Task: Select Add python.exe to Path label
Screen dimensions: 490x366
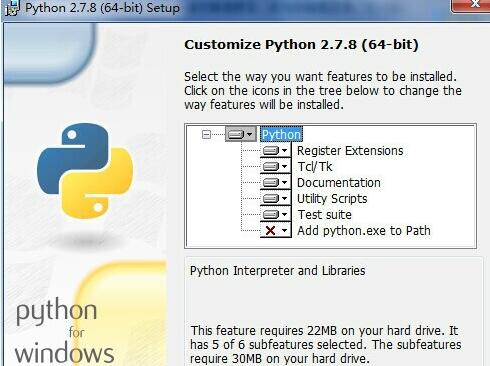Action: (x=364, y=230)
